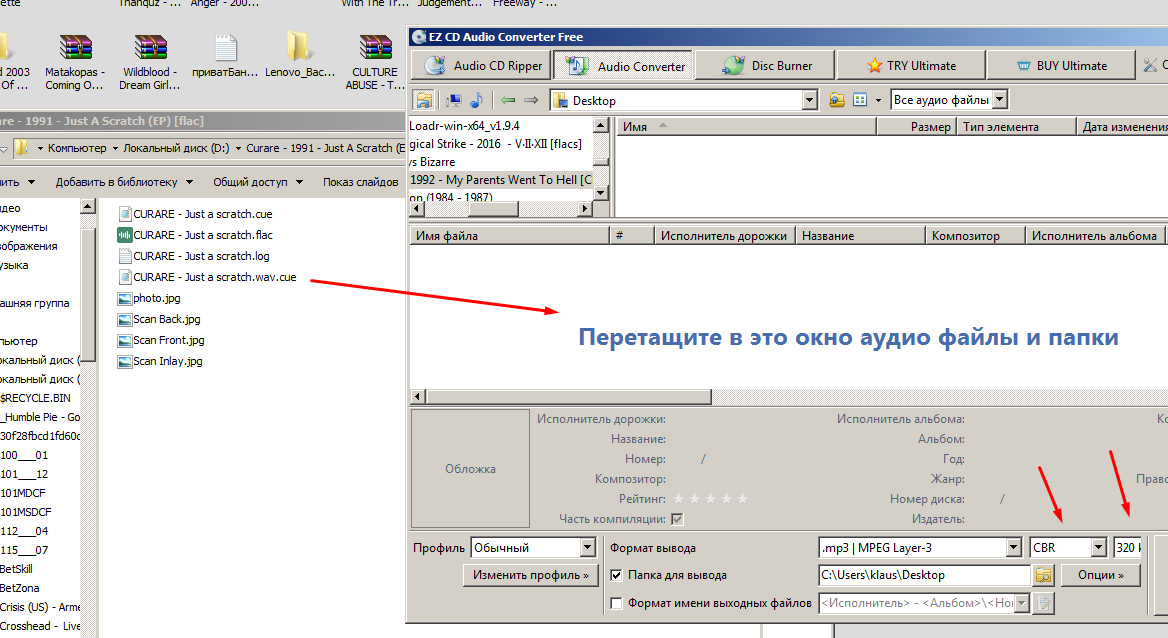Select Scan Front.jpg in Explorer window
Viewport: 1168px width, 638px height.
click(x=161, y=340)
